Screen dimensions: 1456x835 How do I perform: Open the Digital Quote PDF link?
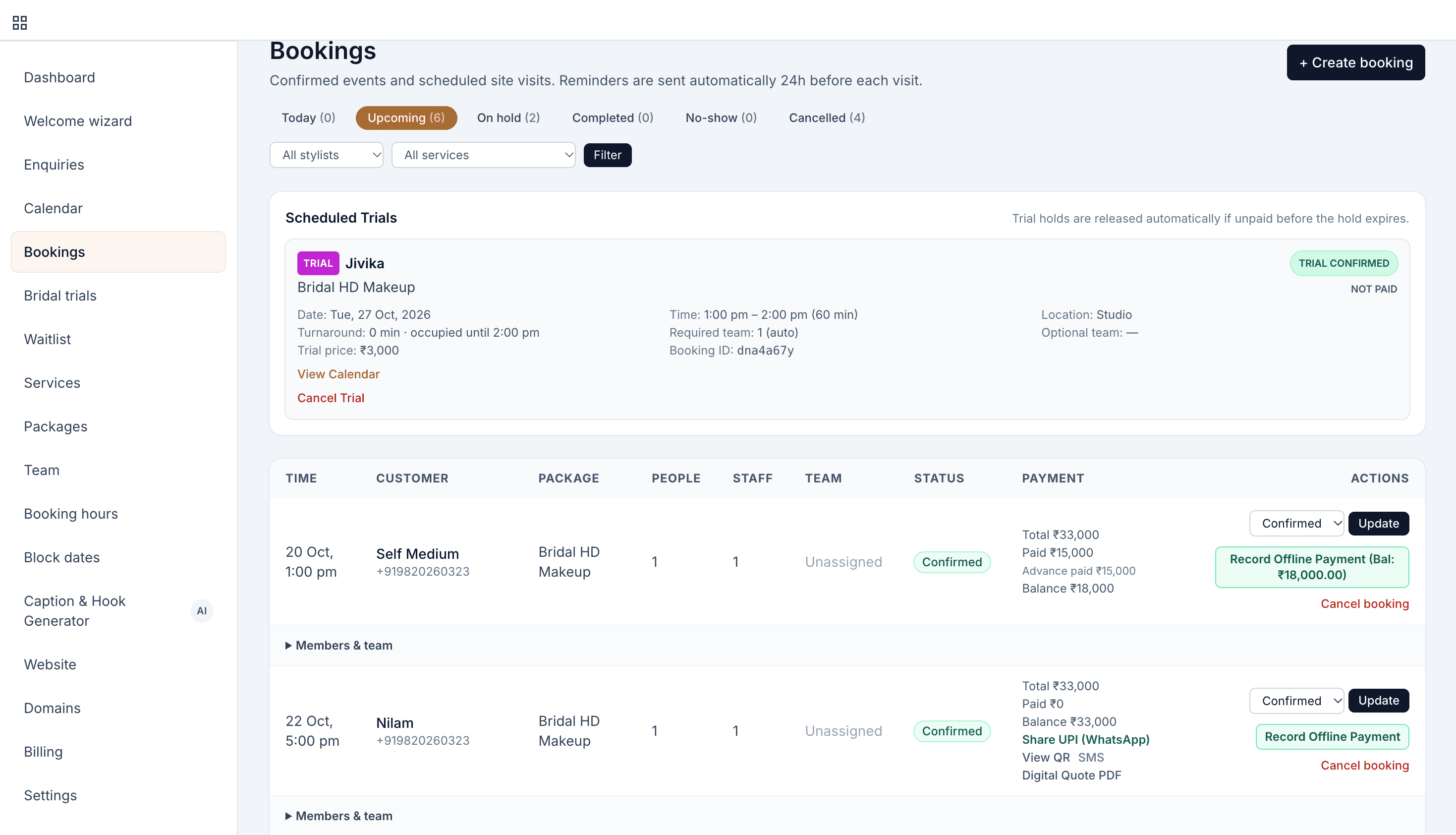coord(1071,775)
